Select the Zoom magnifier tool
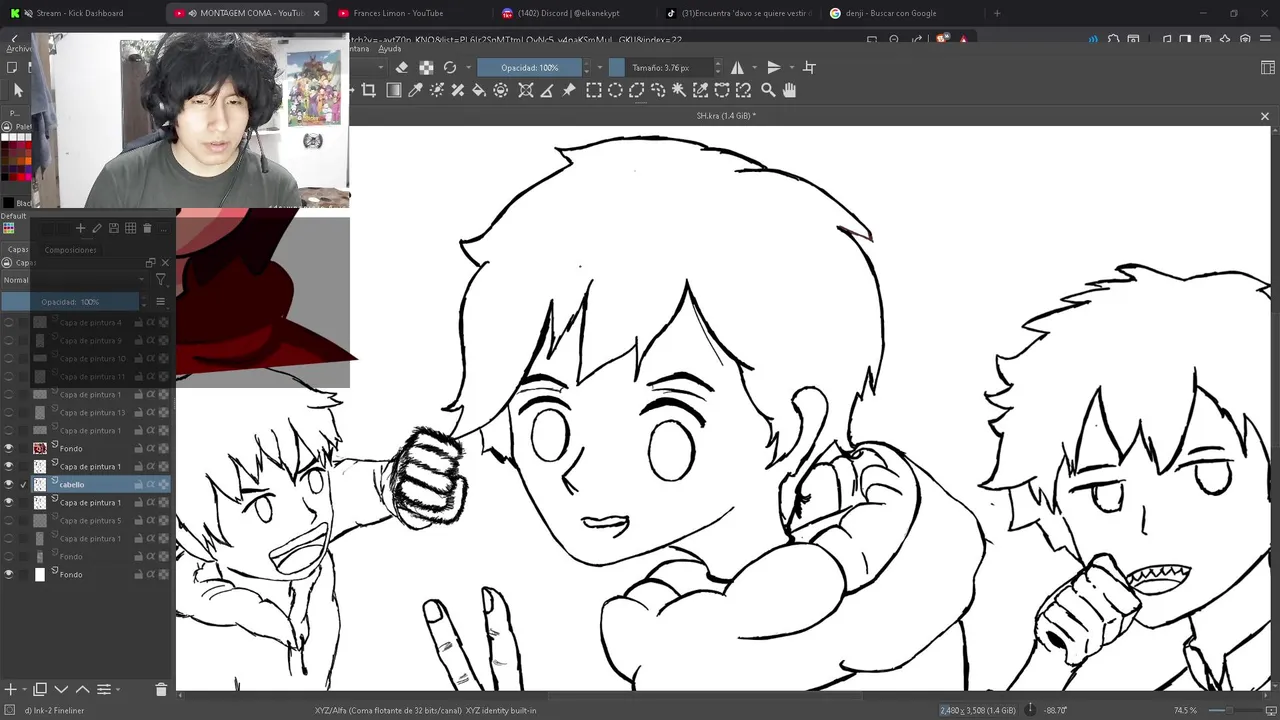Screen dimensions: 1280x720 pyautogui.click(x=768, y=90)
